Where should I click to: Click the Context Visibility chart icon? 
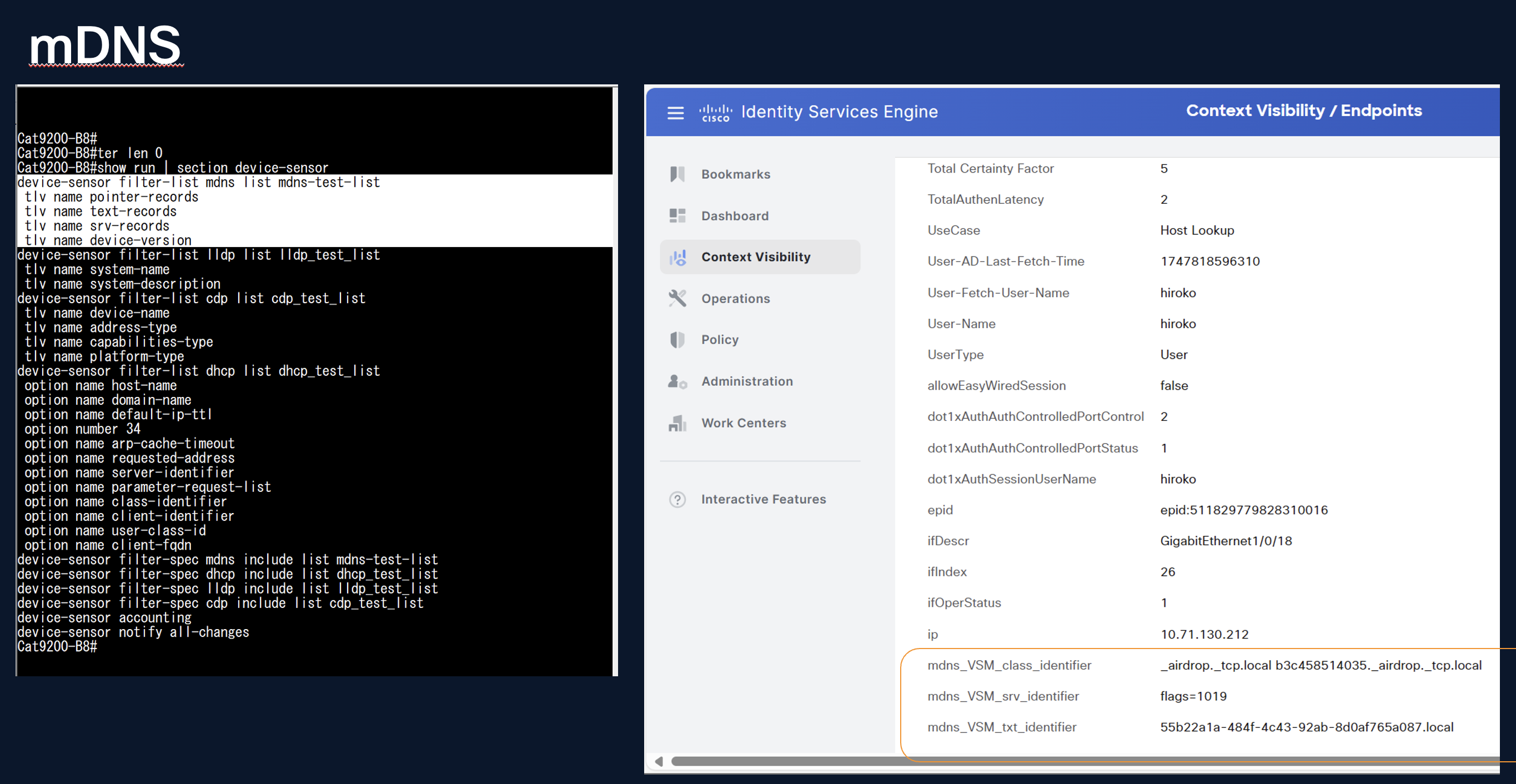677,257
